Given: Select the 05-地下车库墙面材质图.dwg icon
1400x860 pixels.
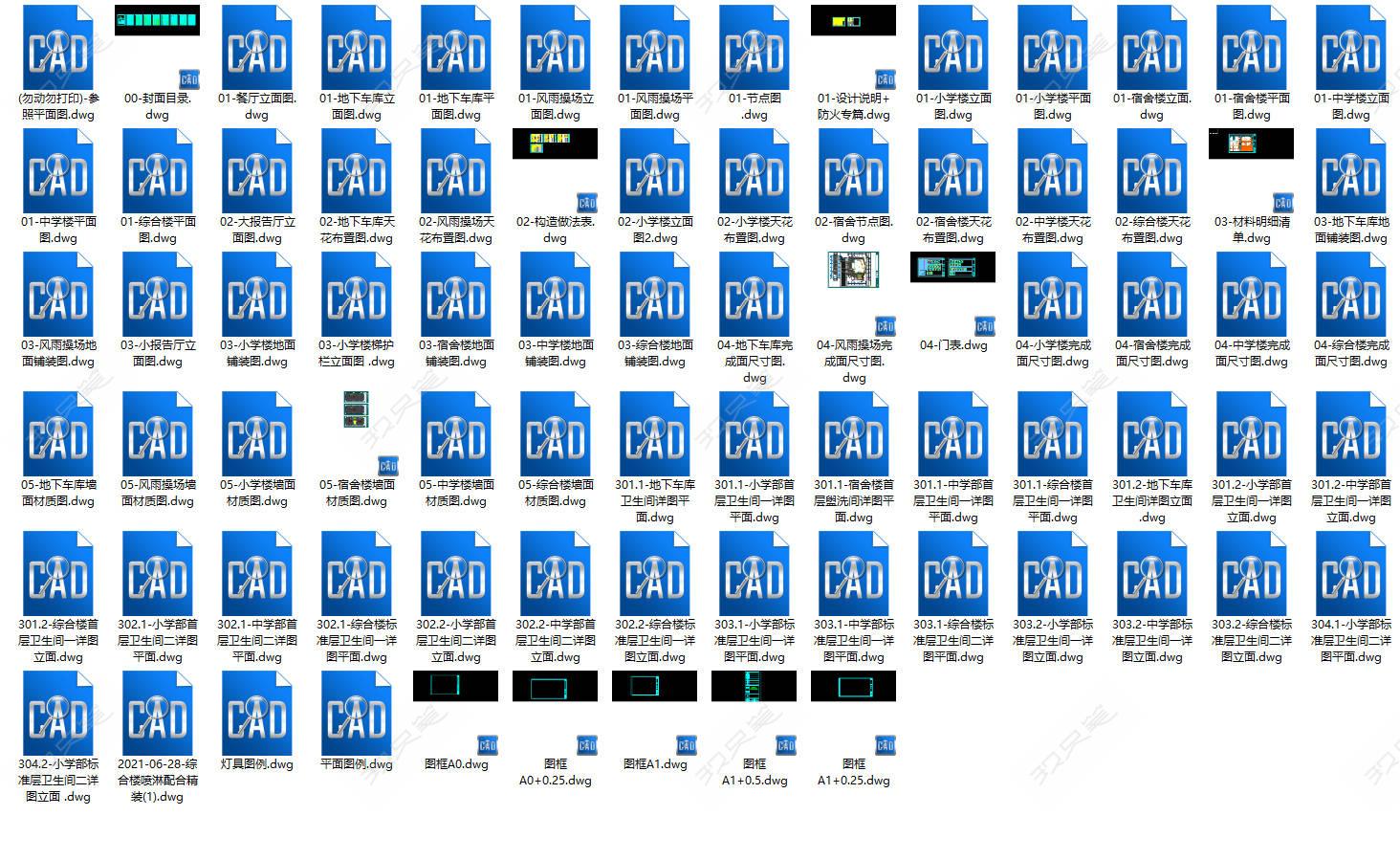Looking at the screenshot, I should 57,433.
